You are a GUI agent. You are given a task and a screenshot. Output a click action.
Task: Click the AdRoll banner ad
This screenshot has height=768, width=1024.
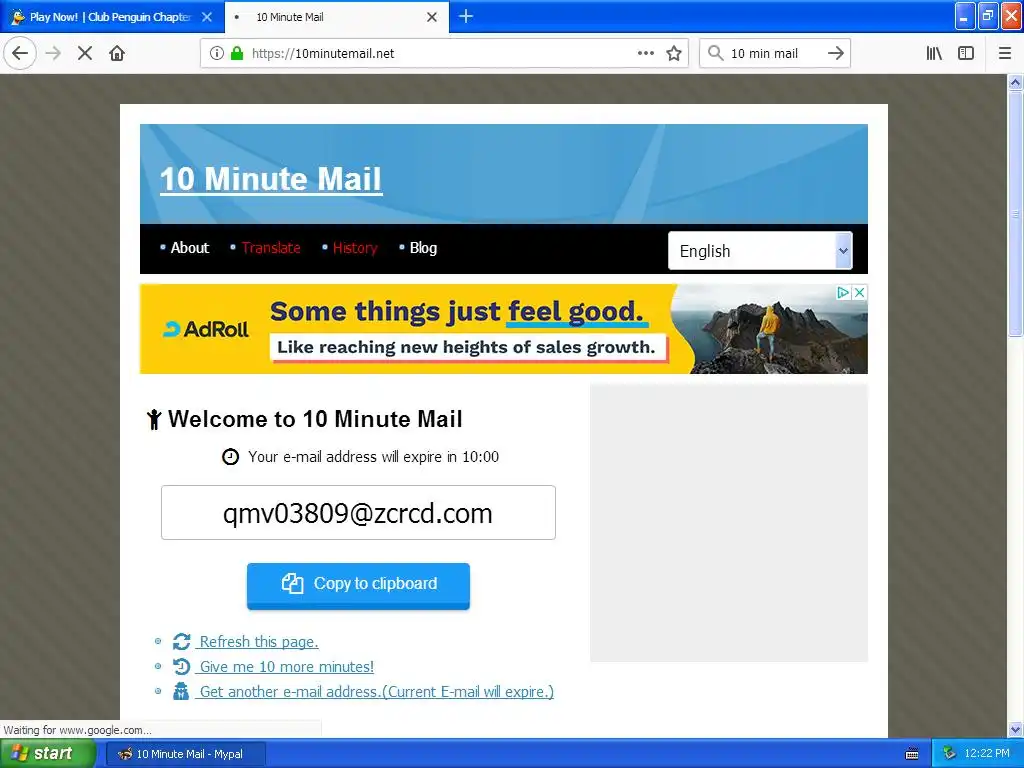pyautogui.click(x=504, y=328)
